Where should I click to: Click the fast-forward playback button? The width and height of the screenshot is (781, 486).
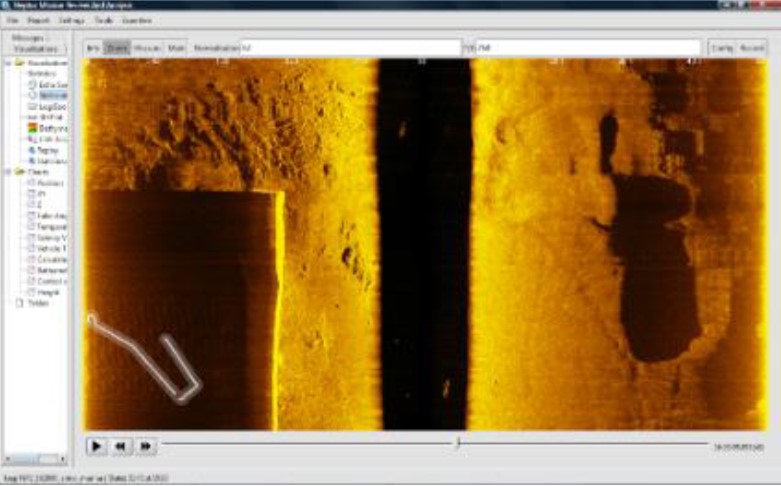tap(145, 446)
